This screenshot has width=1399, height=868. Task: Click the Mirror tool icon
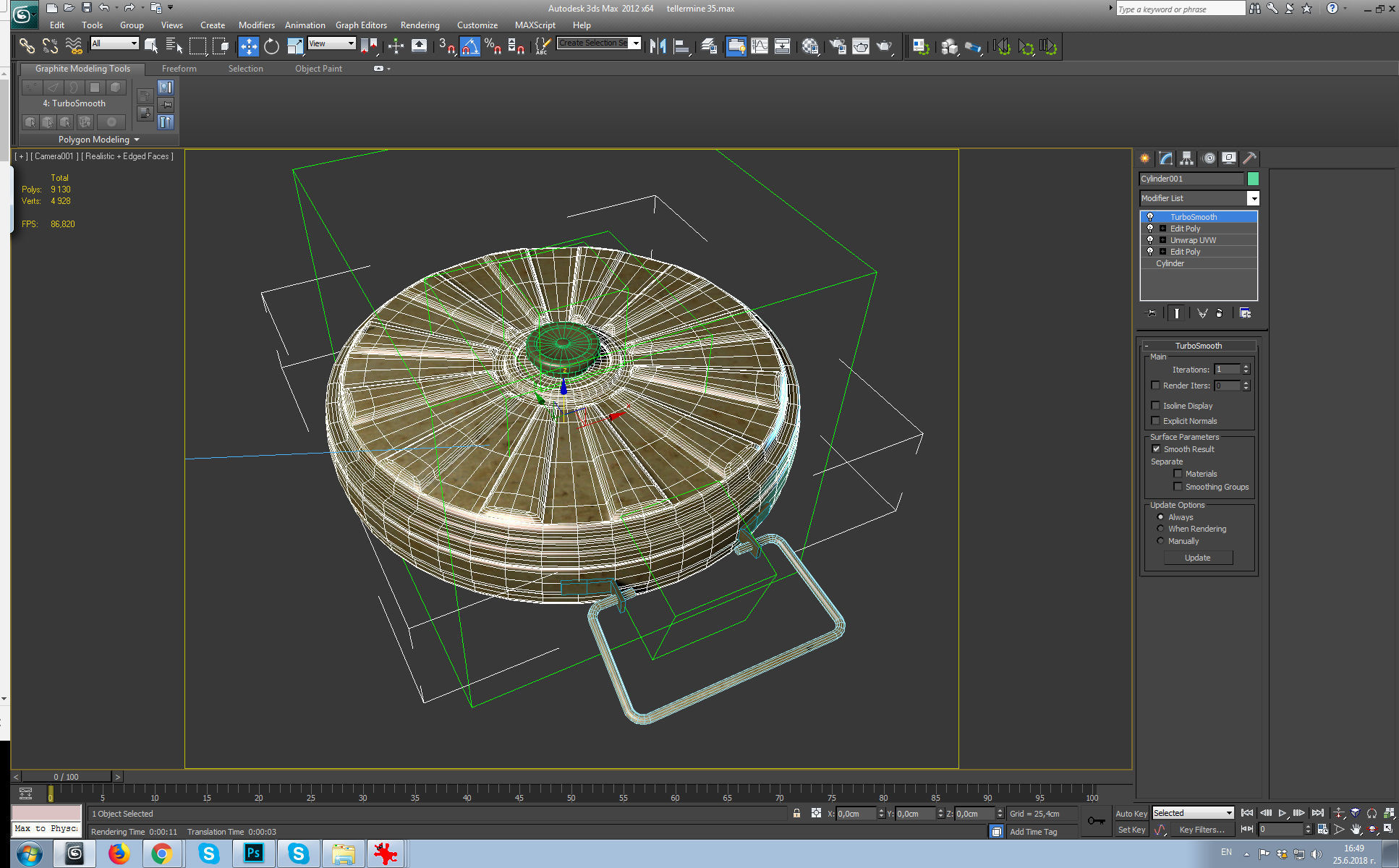[x=658, y=47]
